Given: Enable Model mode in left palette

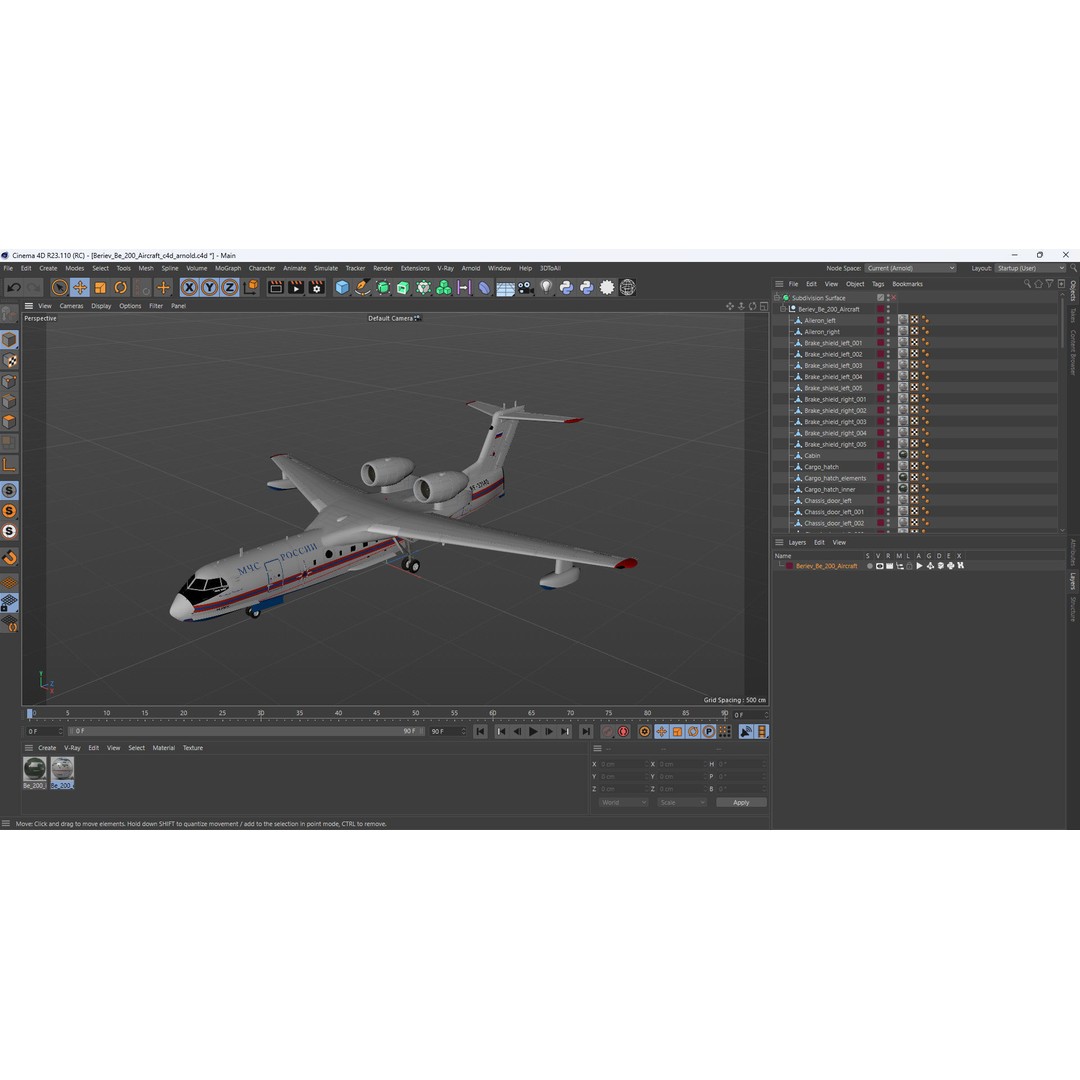Looking at the screenshot, I should pos(9,340).
